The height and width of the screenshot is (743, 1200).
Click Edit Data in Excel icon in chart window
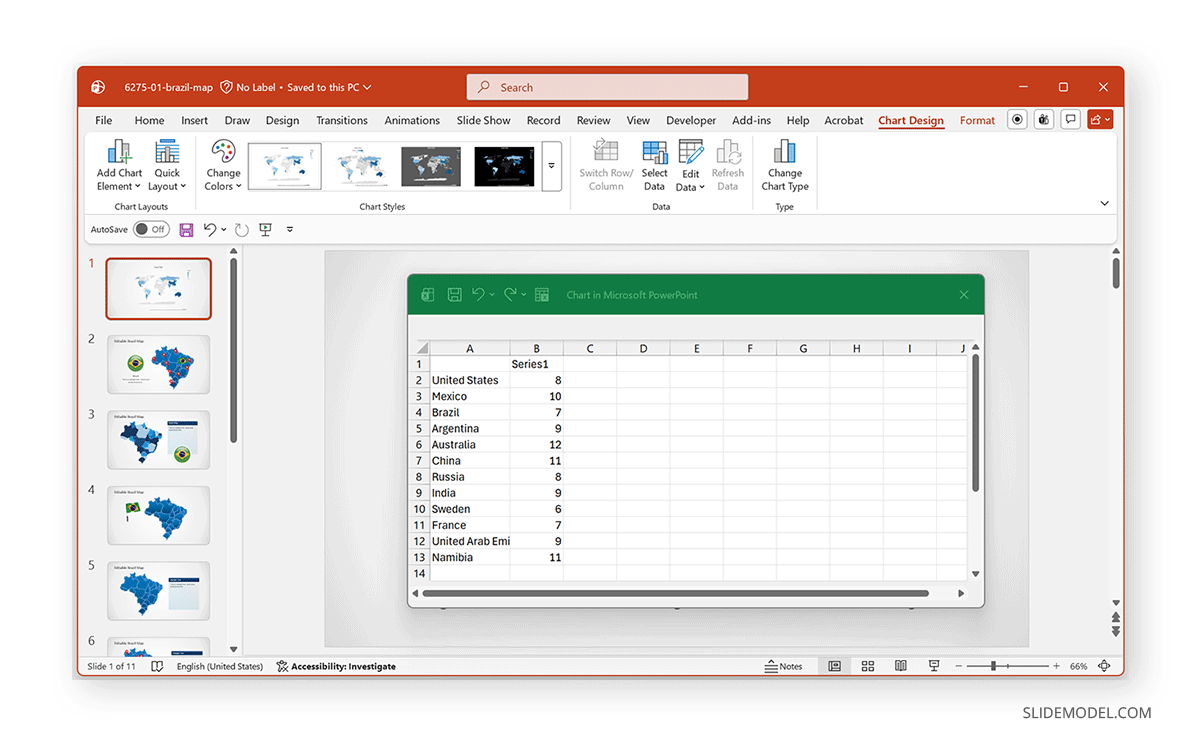point(542,295)
